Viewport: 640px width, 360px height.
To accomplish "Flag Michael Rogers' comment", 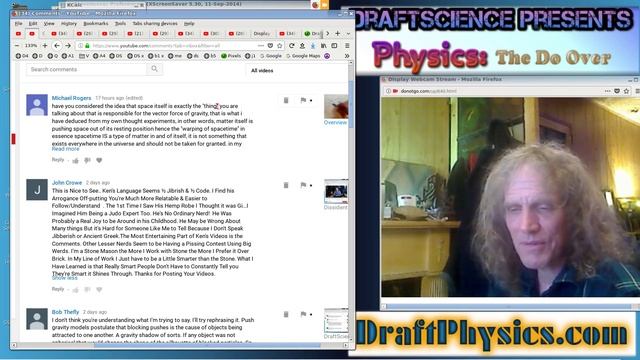I will point(303,100).
